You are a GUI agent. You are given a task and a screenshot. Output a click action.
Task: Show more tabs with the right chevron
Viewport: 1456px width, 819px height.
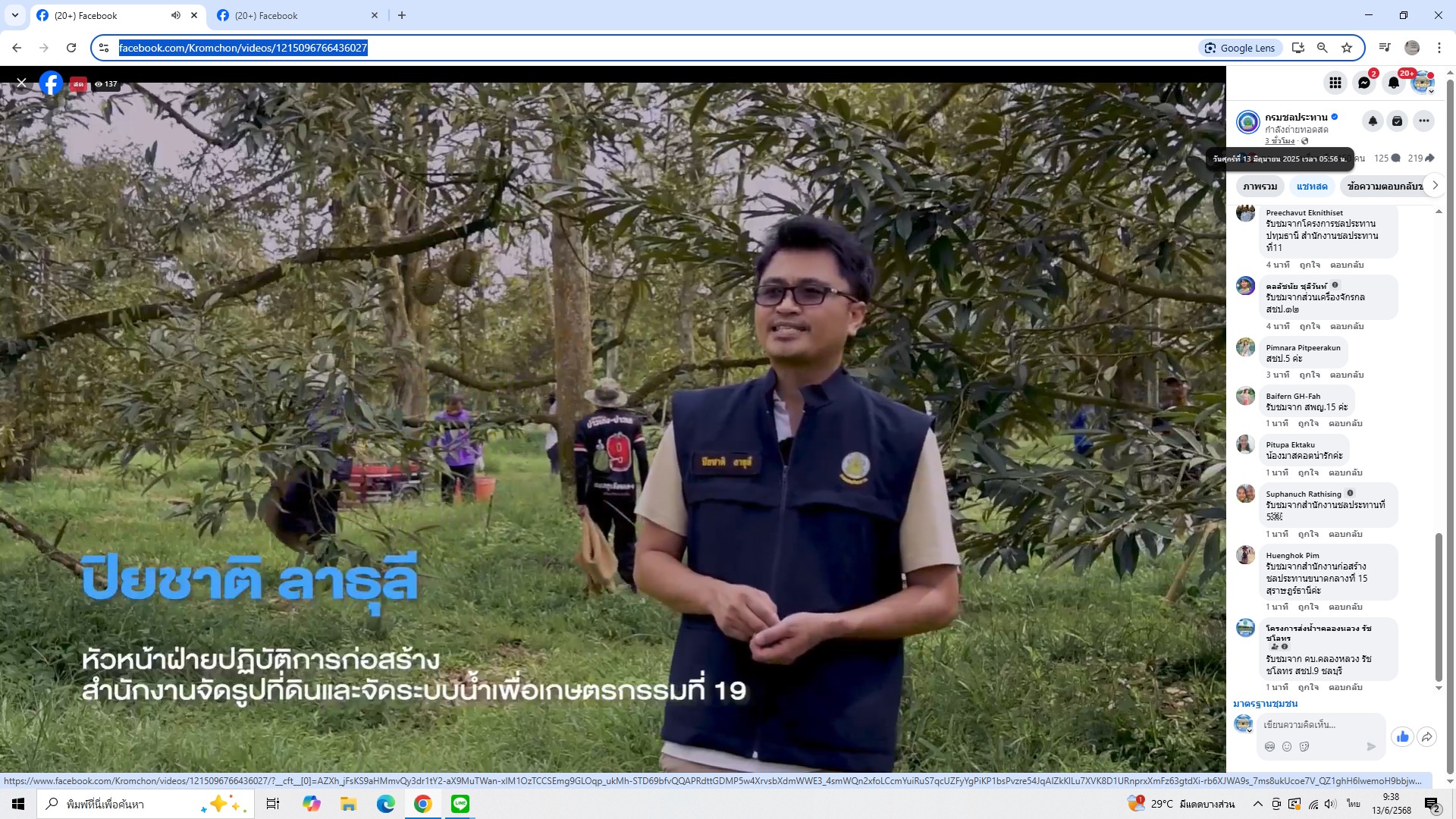(x=1434, y=185)
